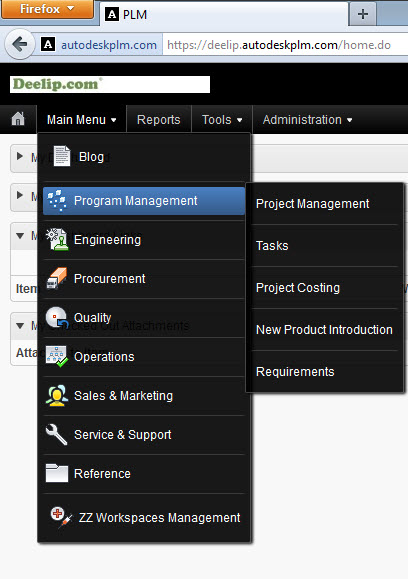Select Project Management from submenu
Screen dimensions: 408x579
[312, 204]
